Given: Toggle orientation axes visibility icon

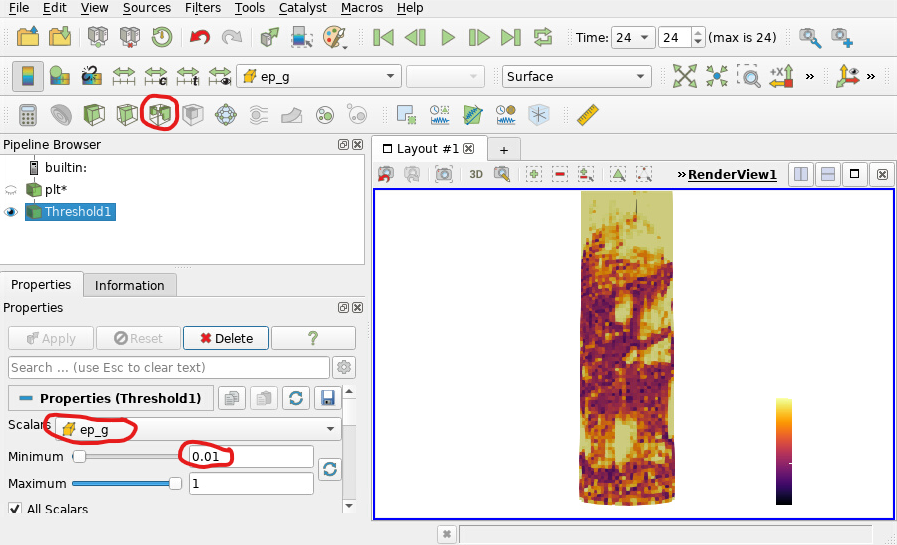Looking at the screenshot, I should (x=847, y=76).
